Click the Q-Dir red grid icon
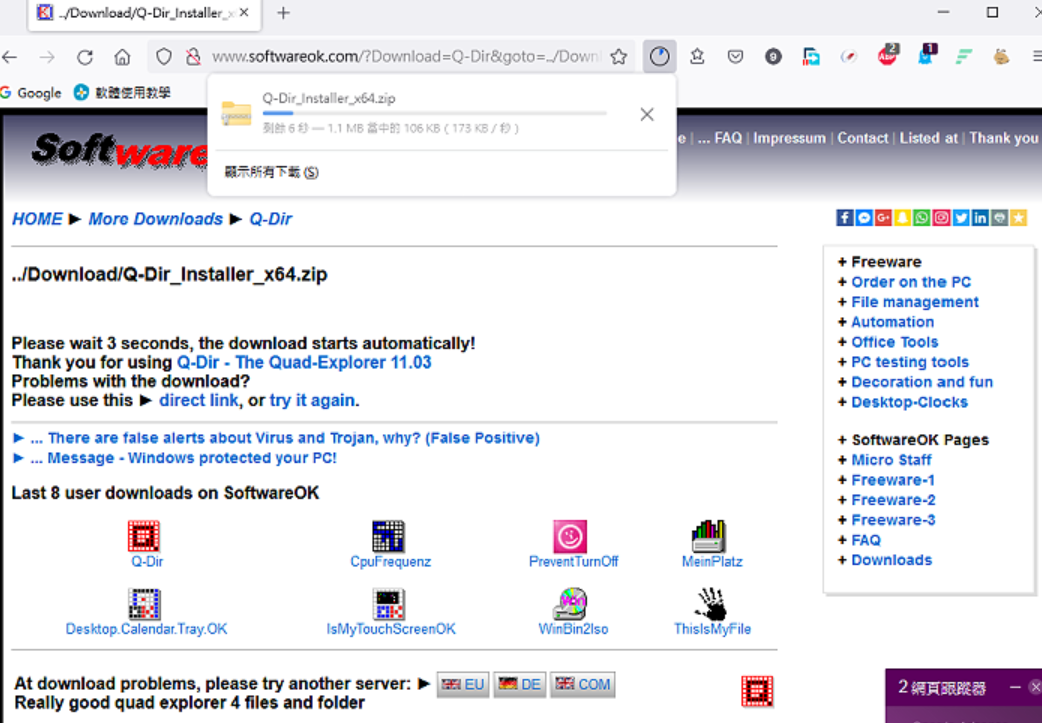Image resolution: width=1042 pixels, height=723 pixels. pos(144,536)
